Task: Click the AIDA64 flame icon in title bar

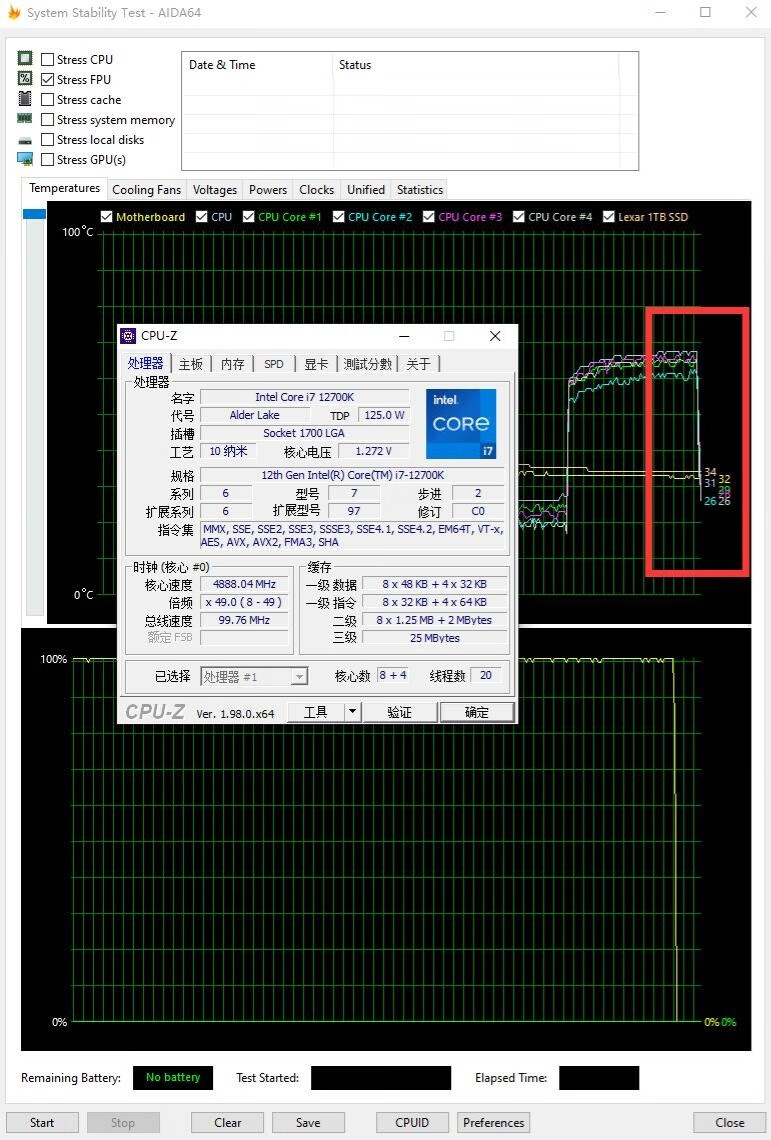Action: coord(14,12)
